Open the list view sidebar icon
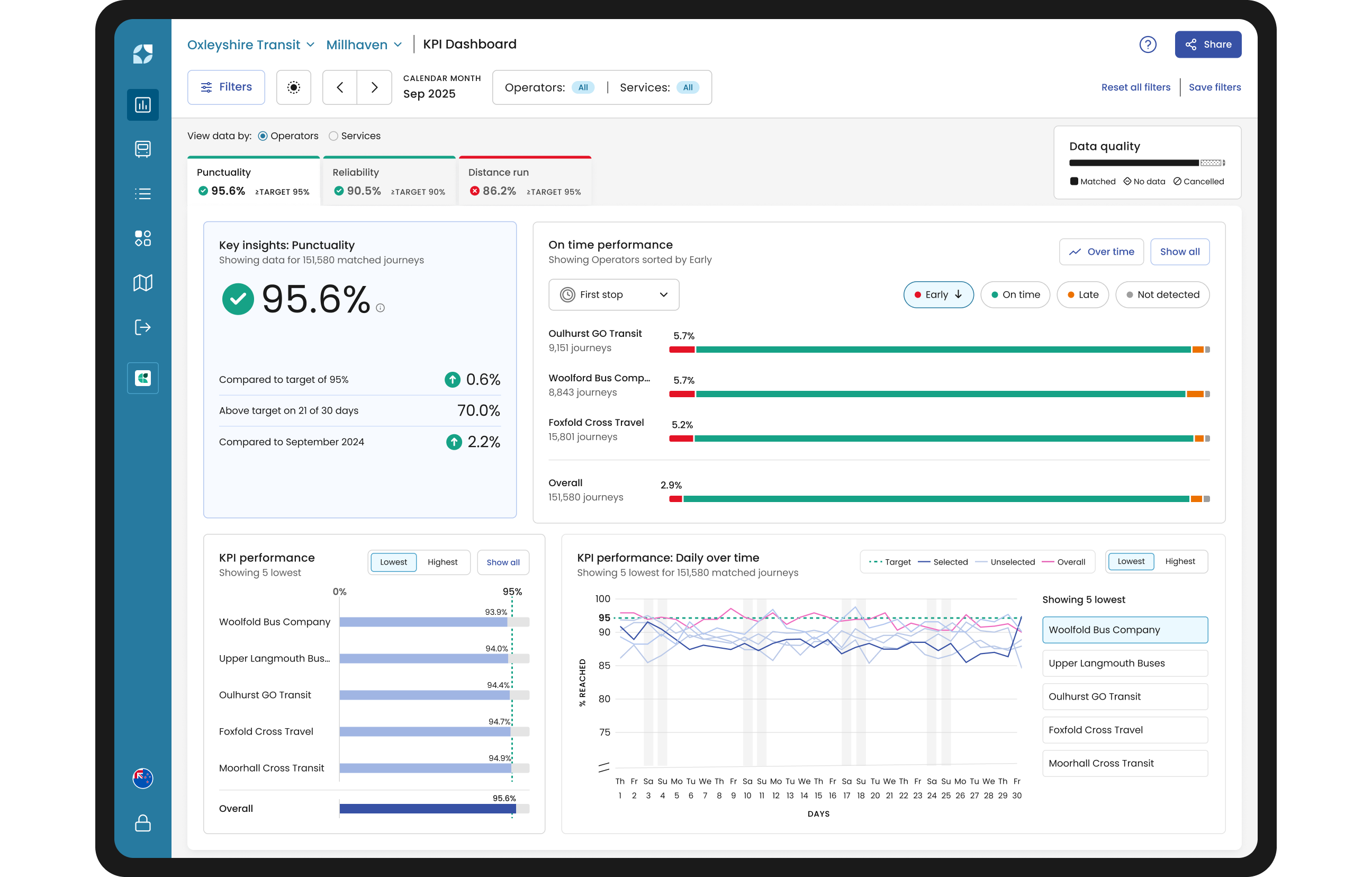Screen dimensions: 1372x877 click(x=142, y=194)
